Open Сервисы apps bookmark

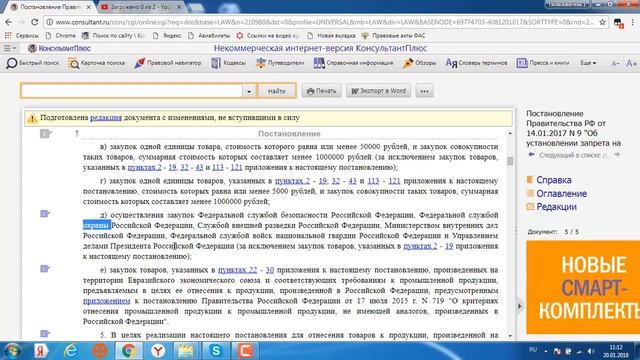22,36
